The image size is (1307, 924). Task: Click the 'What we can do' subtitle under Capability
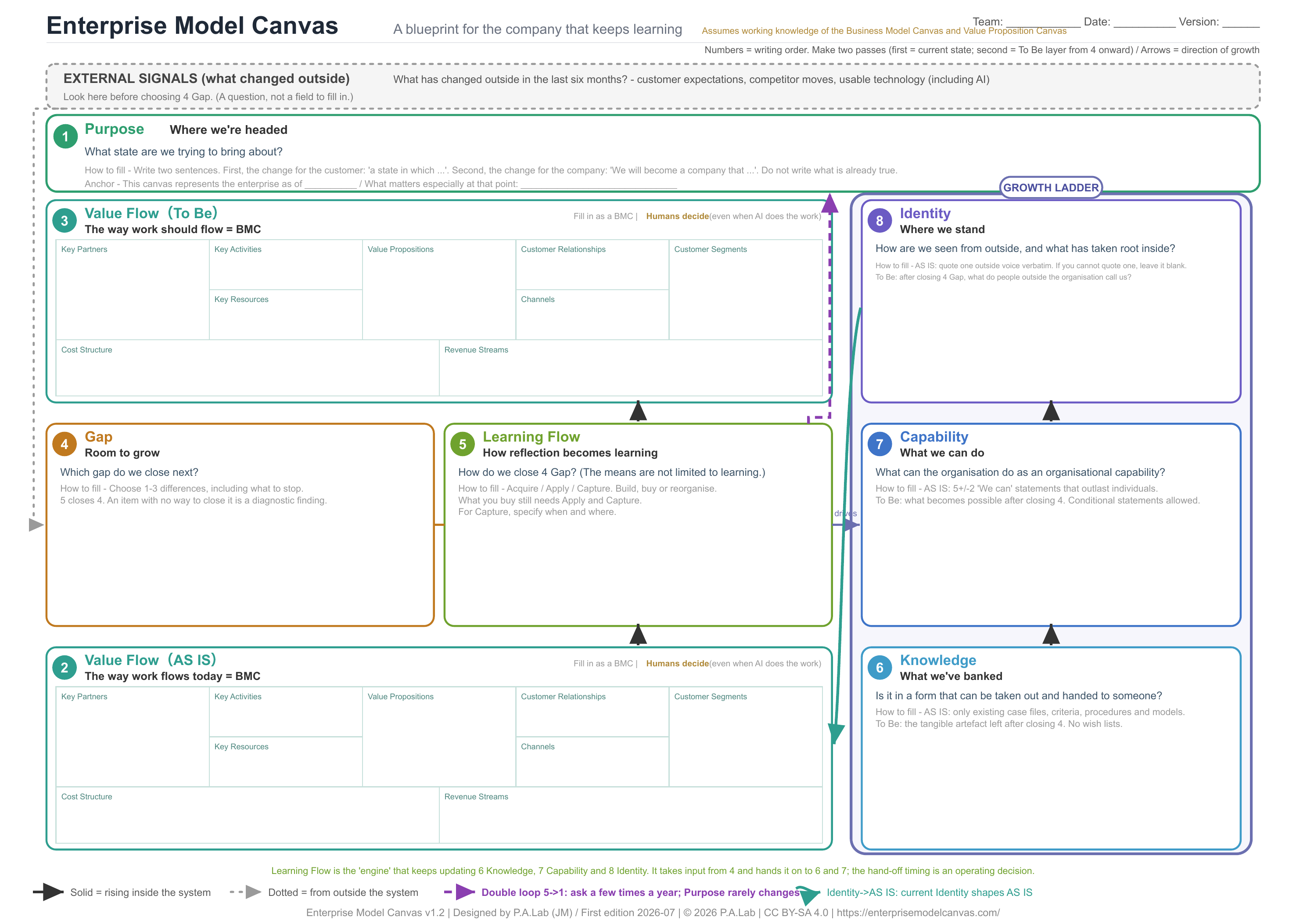pyautogui.click(x=941, y=453)
